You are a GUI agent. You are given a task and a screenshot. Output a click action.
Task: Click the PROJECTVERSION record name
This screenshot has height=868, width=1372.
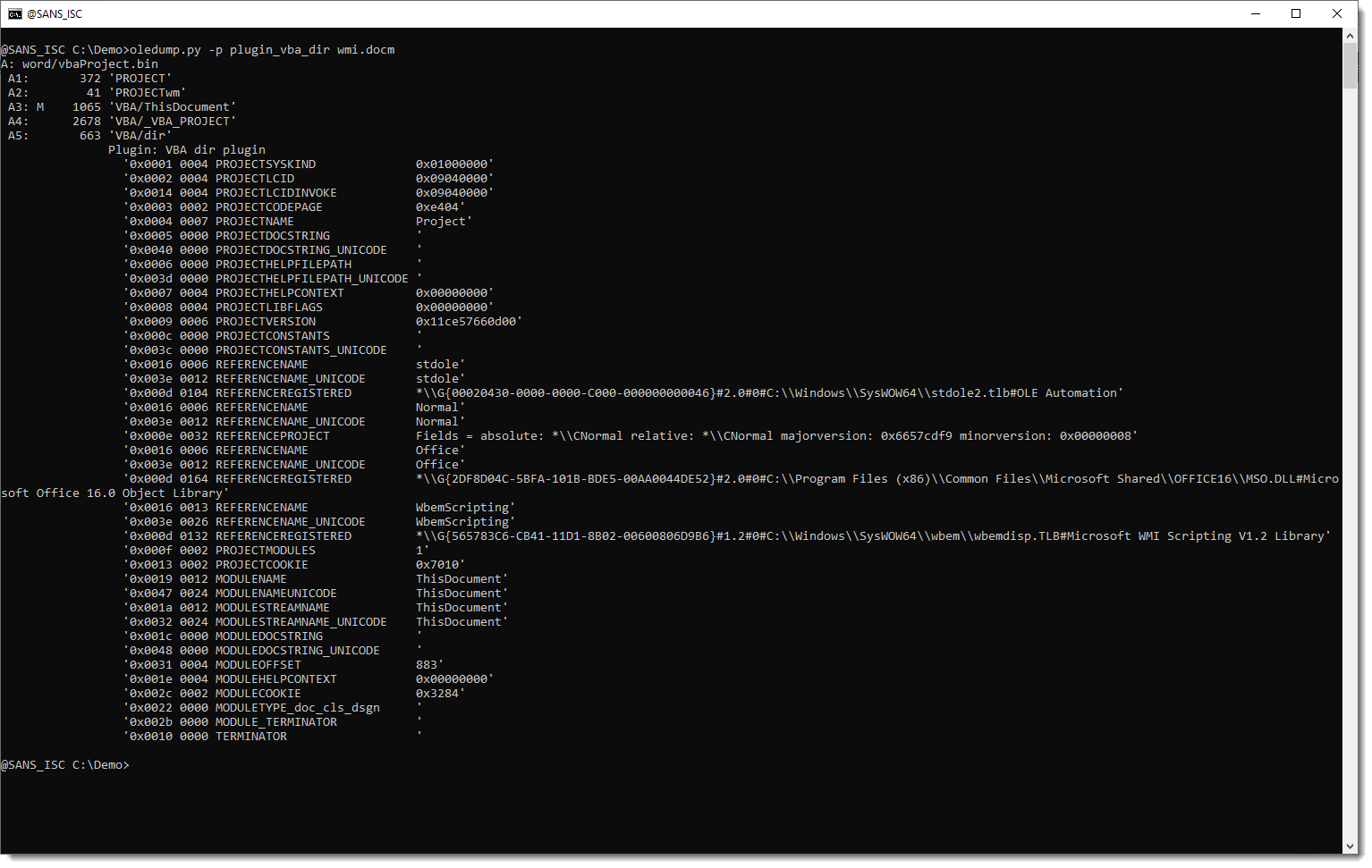coord(266,322)
